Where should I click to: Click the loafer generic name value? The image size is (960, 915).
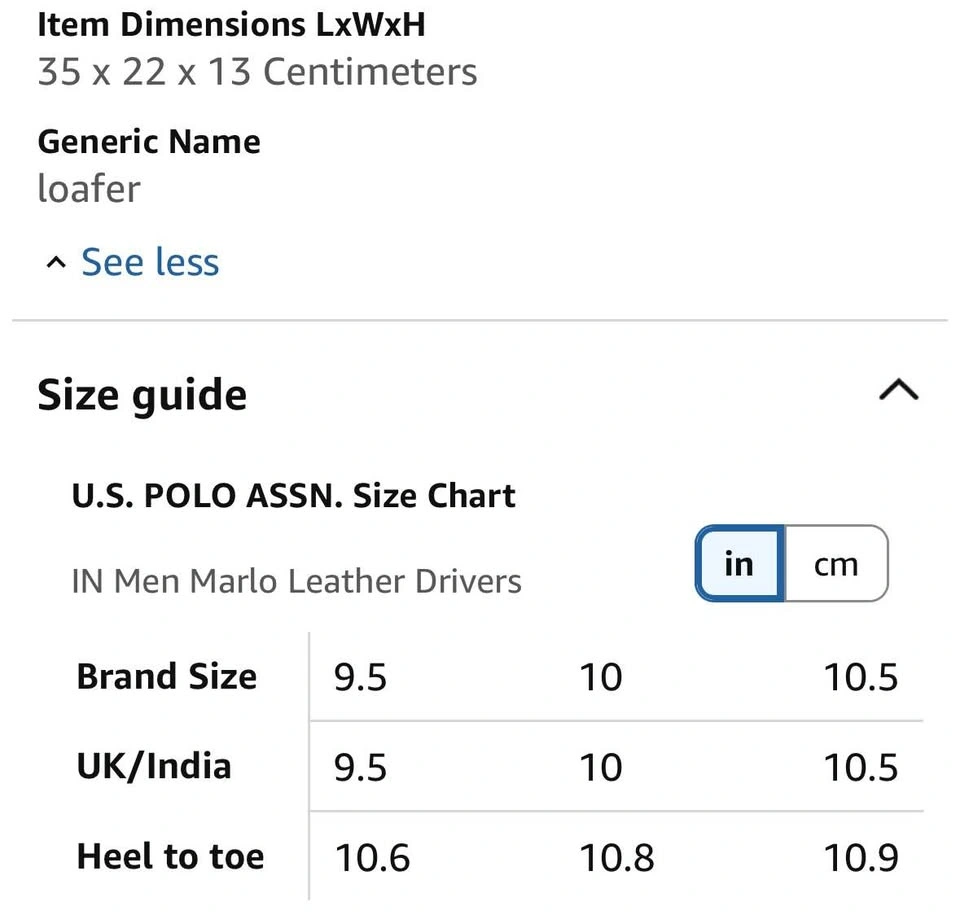coord(89,188)
